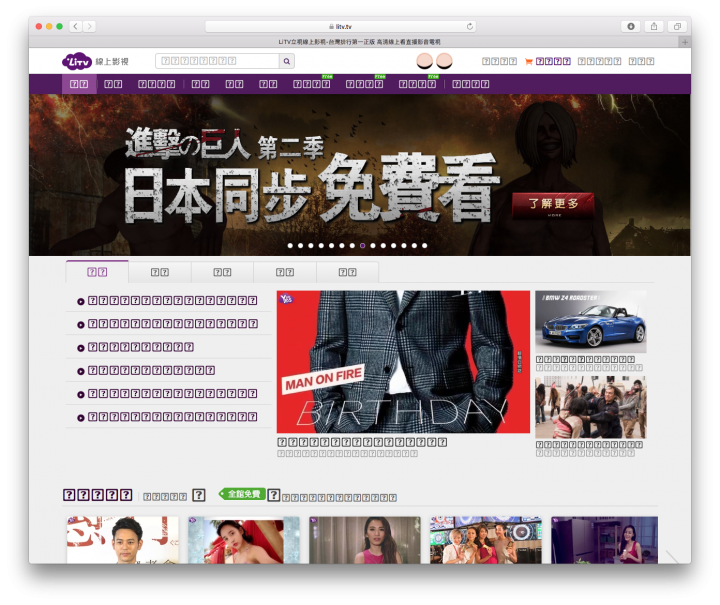Open the BMW Z4 Roadster thumbnail
The width and height of the screenshot is (720, 605).
(591, 322)
